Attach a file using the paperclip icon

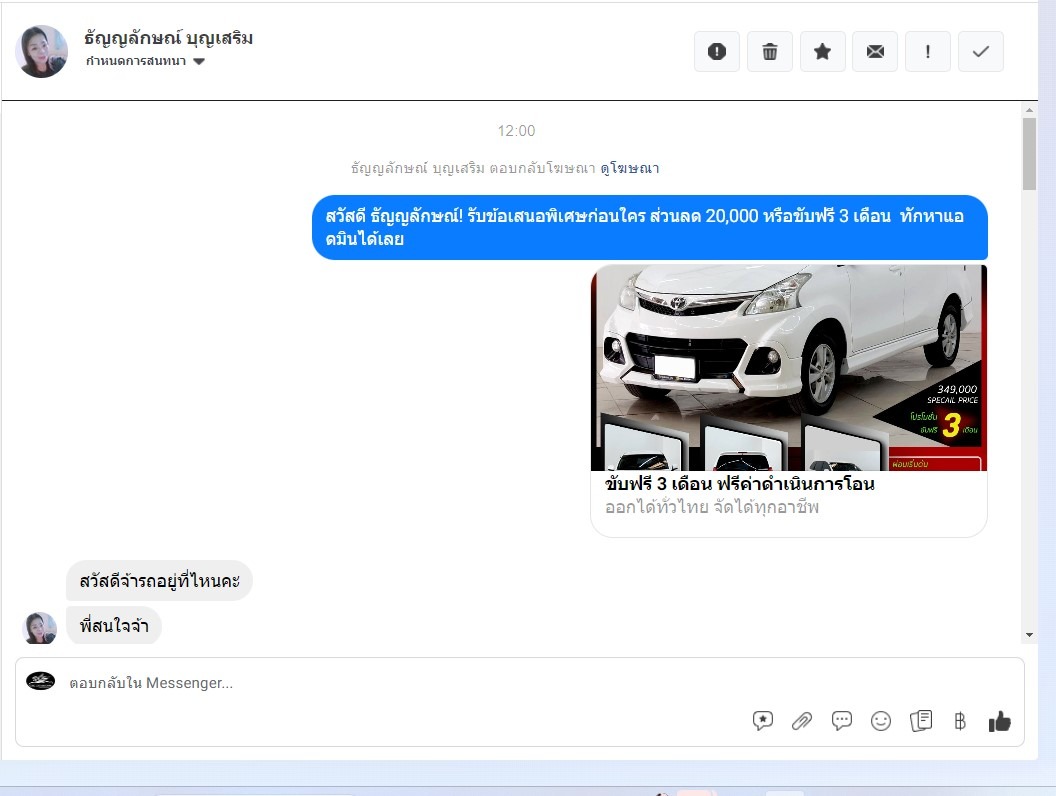point(801,721)
